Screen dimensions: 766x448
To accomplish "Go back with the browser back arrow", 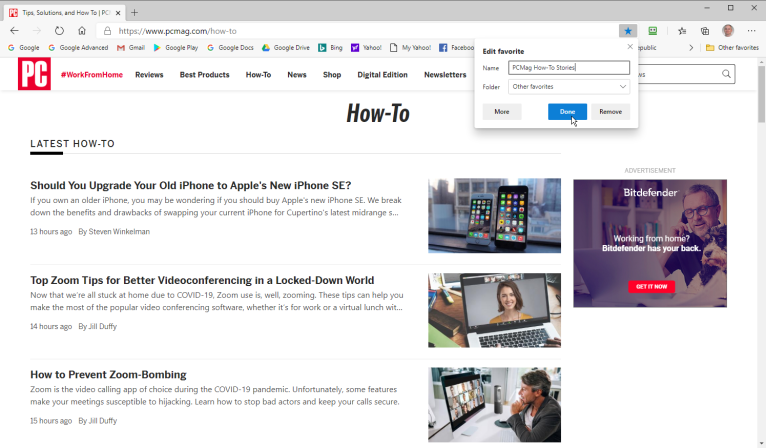I will pyautogui.click(x=14, y=31).
